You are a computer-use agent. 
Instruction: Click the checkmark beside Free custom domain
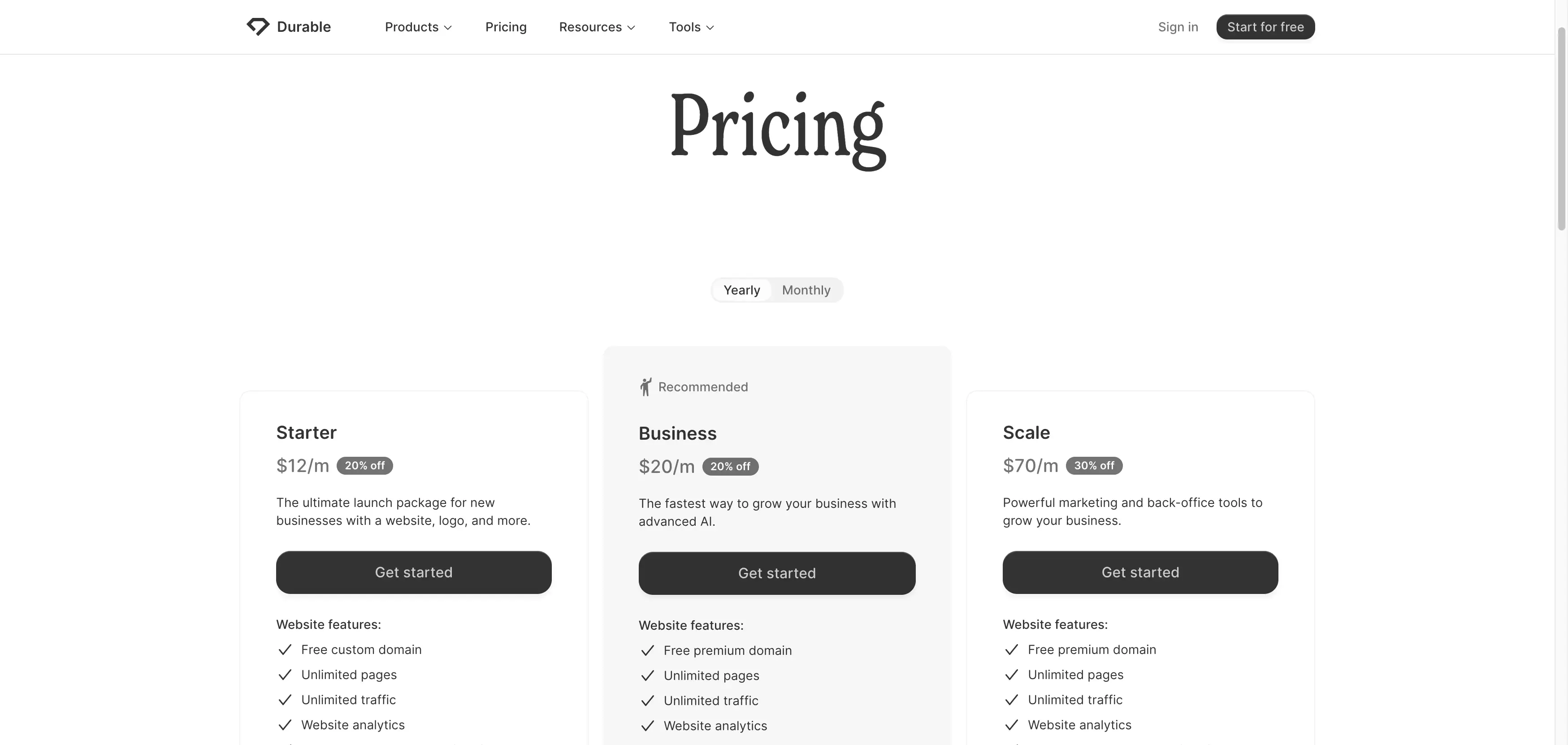[x=286, y=650]
